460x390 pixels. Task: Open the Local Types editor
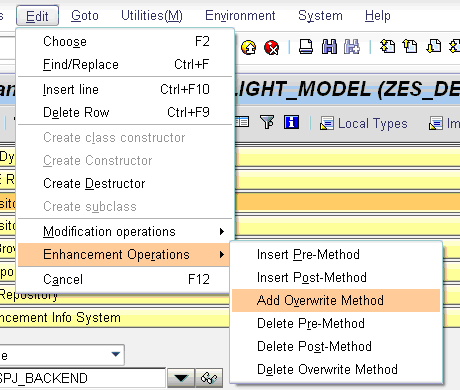[x=363, y=123]
